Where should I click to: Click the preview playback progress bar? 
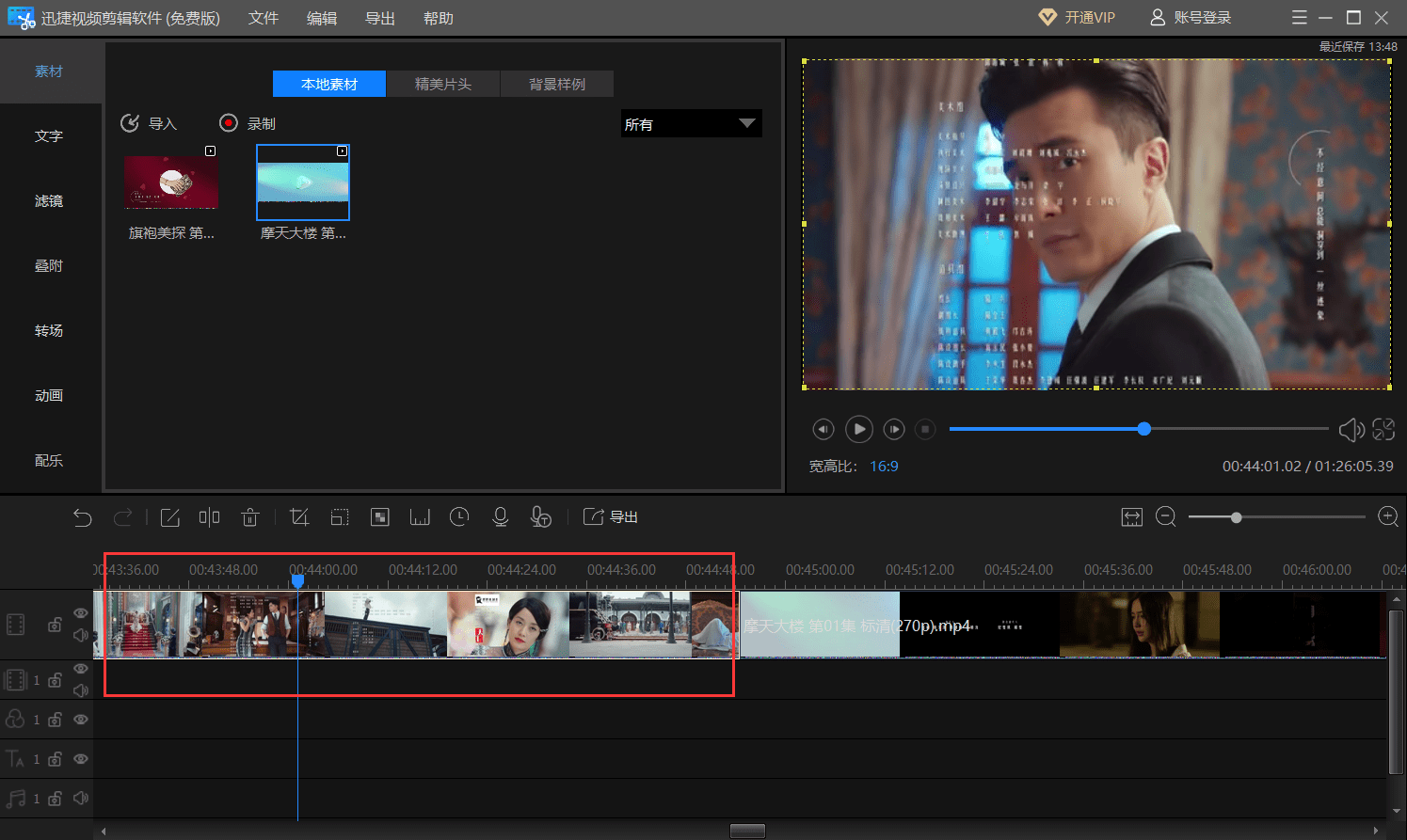coord(1139,429)
